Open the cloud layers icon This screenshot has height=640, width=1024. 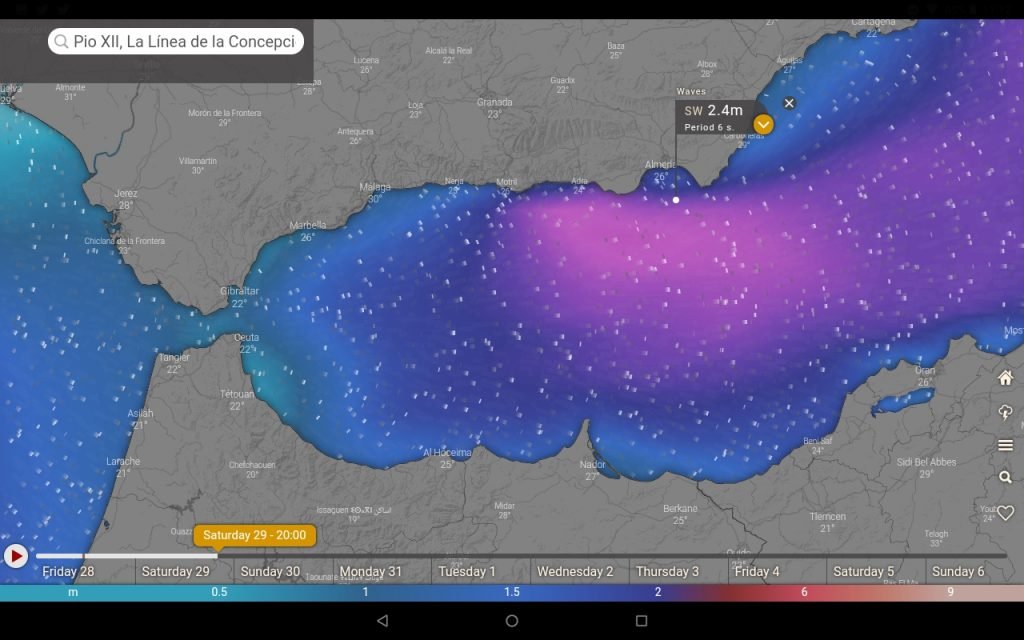point(1005,412)
